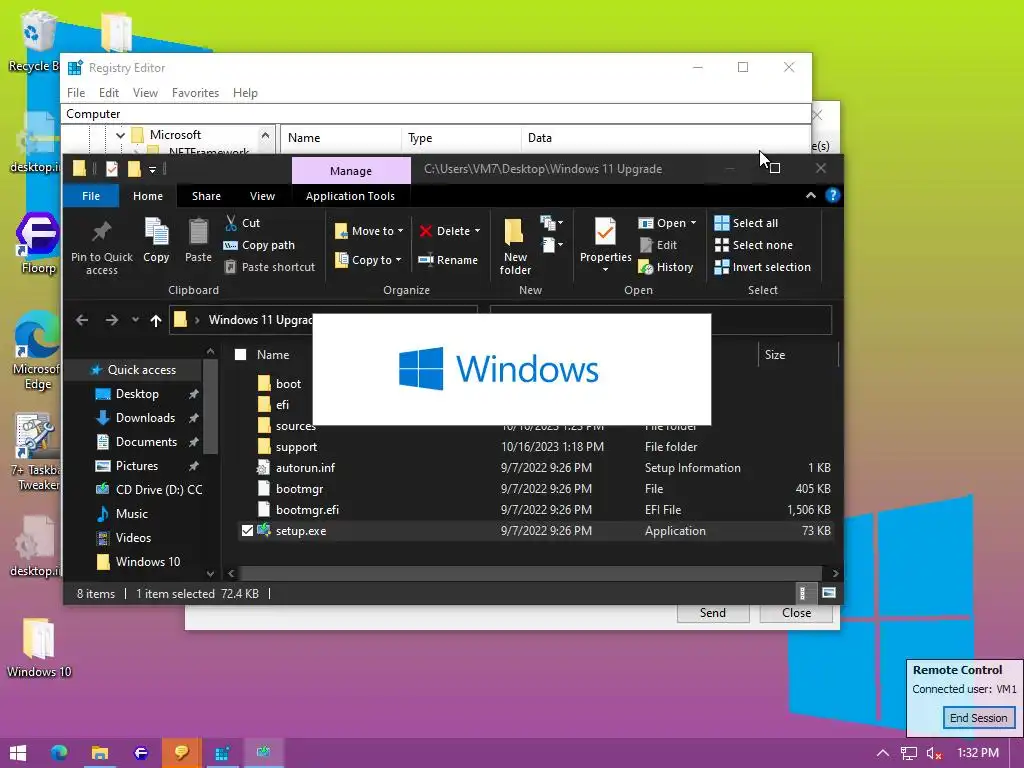This screenshot has height=768, width=1024.
Task: Click Edit in the Open group
Action: (658, 245)
